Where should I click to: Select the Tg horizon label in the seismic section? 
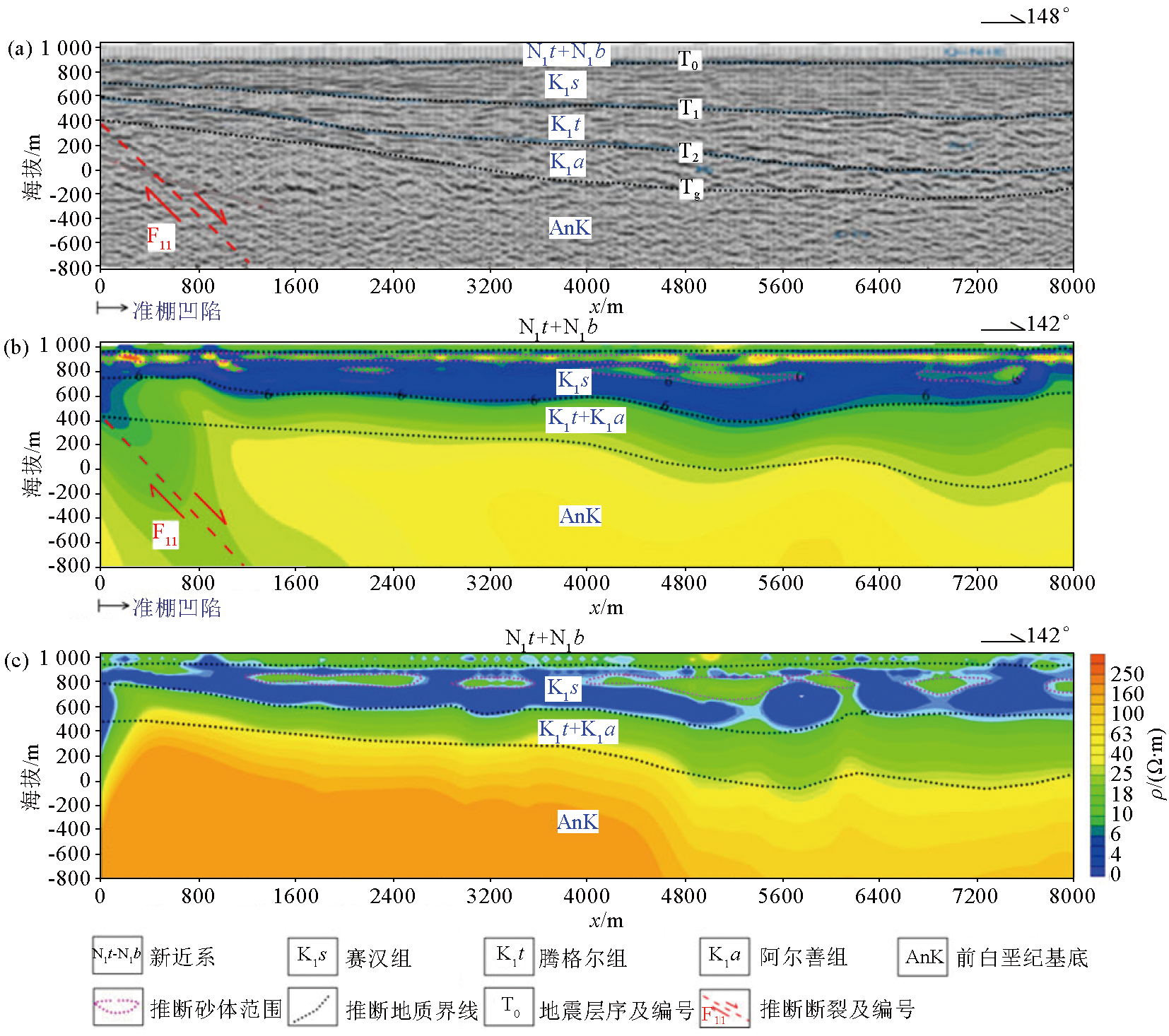click(x=691, y=189)
